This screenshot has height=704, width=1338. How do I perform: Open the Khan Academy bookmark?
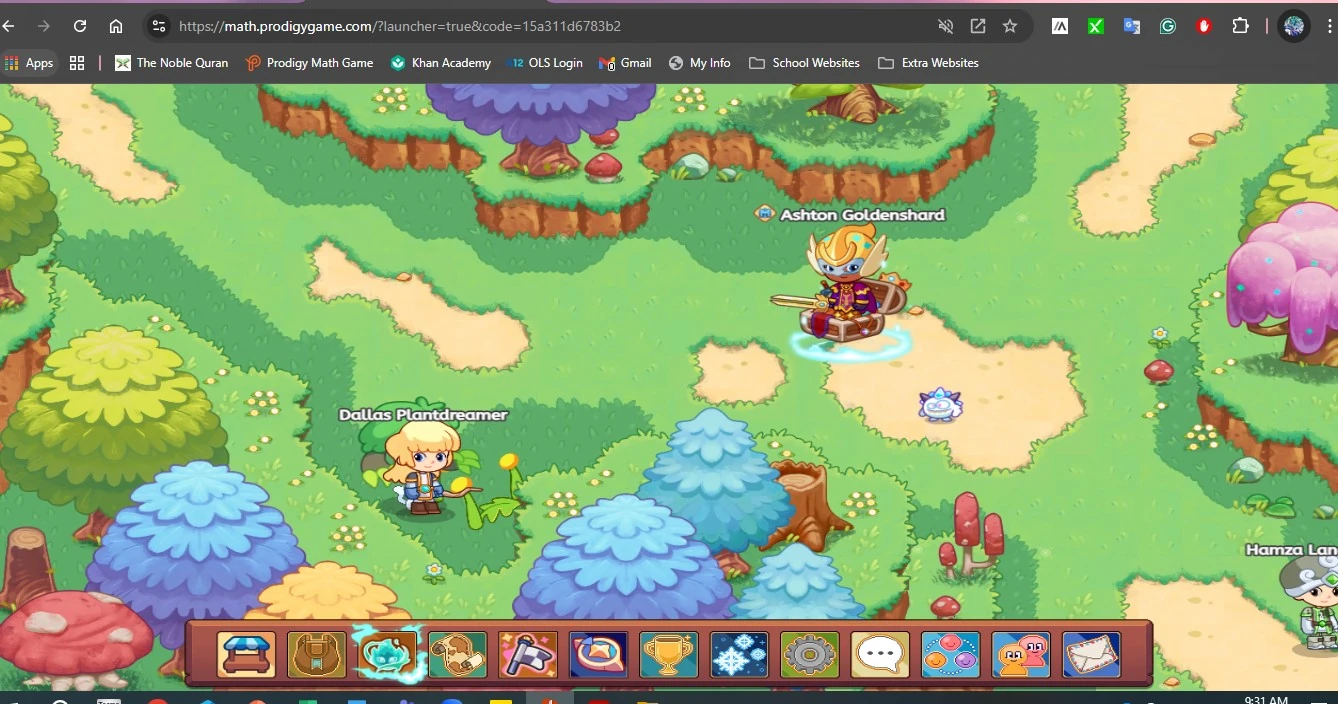[441, 62]
